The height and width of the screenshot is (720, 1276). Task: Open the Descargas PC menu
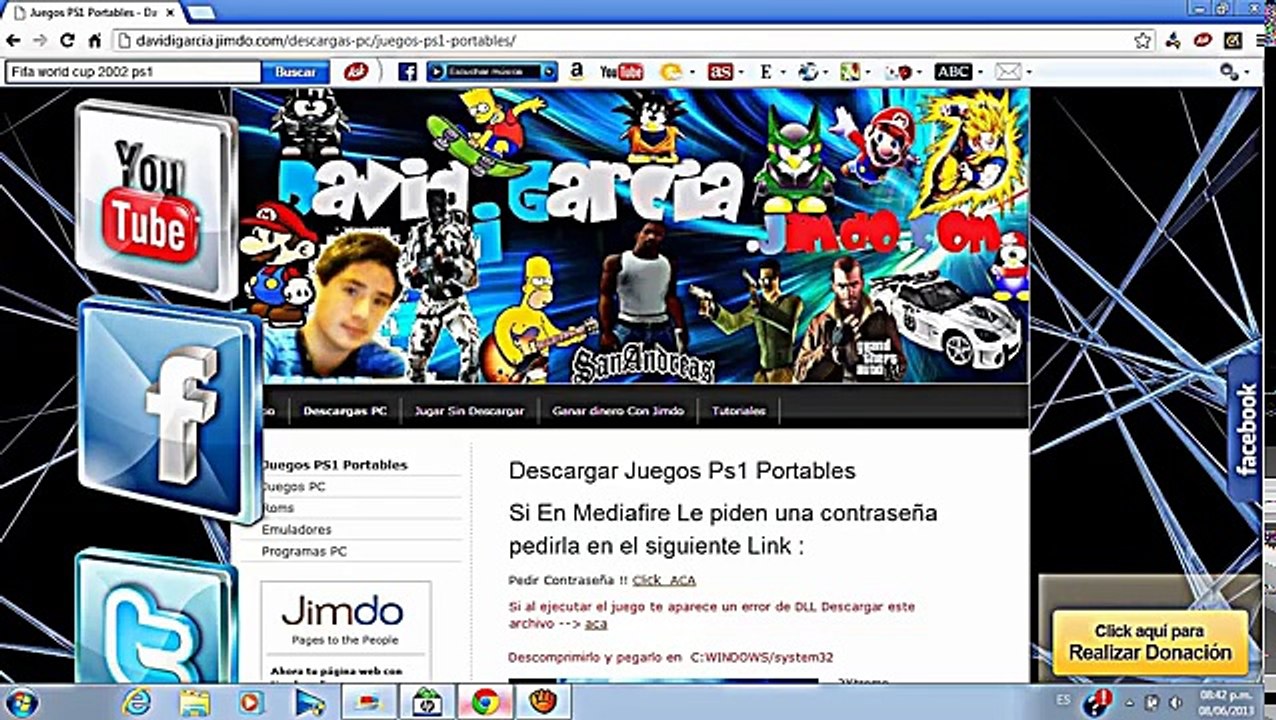point(345,411)
